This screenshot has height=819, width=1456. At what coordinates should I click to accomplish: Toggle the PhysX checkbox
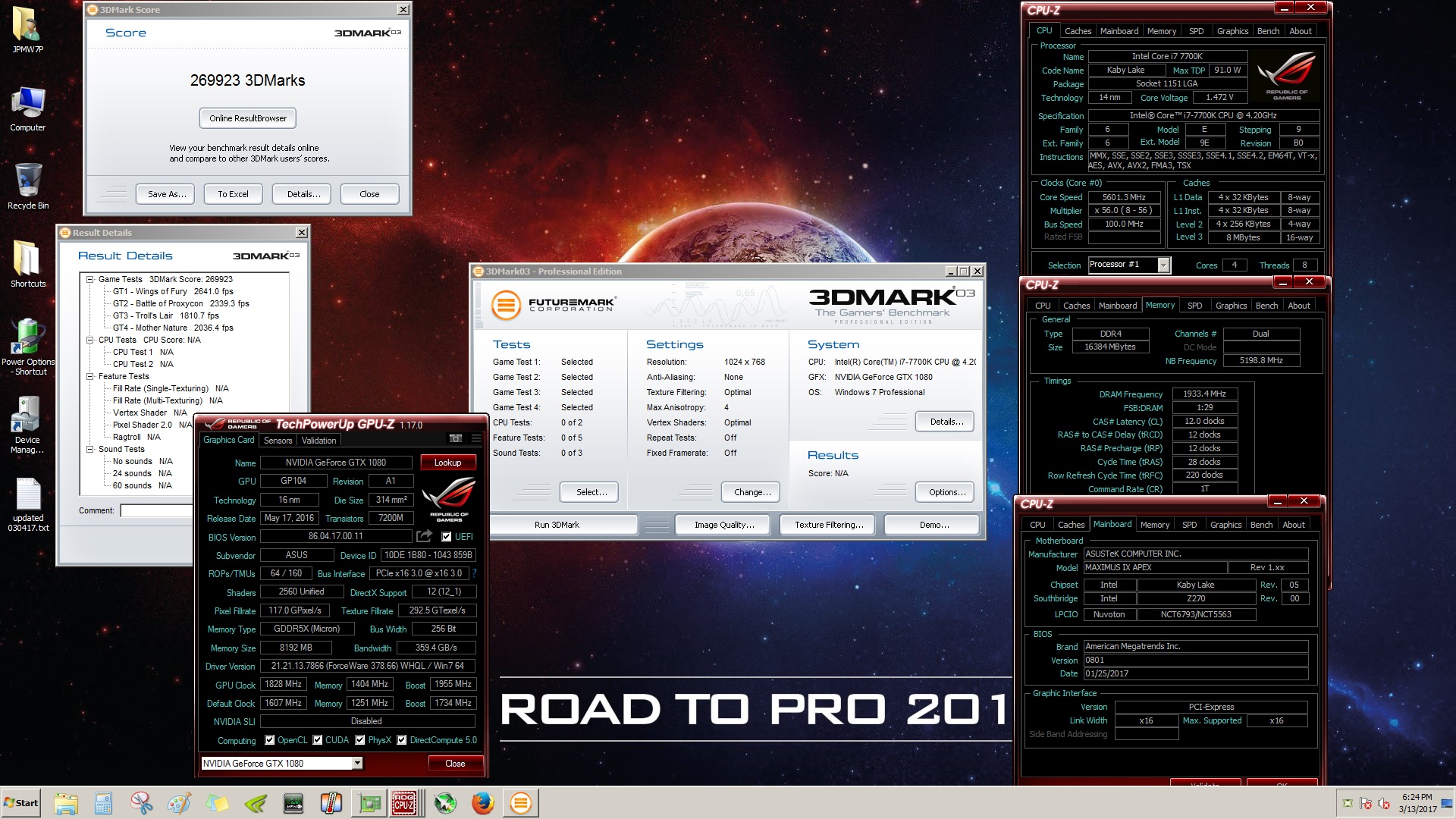pos(360,740)
